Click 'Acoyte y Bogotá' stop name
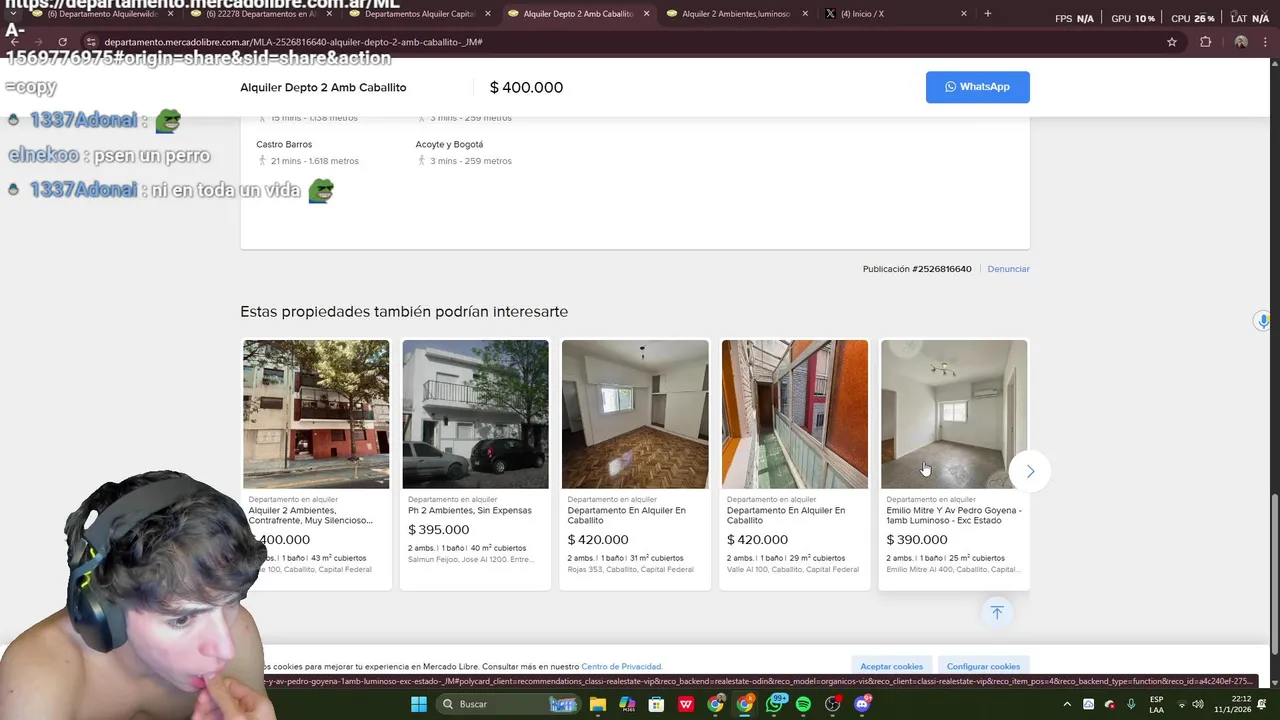Image resolution: width=1280 pixels, height=720 pixels. pos(449,144)
